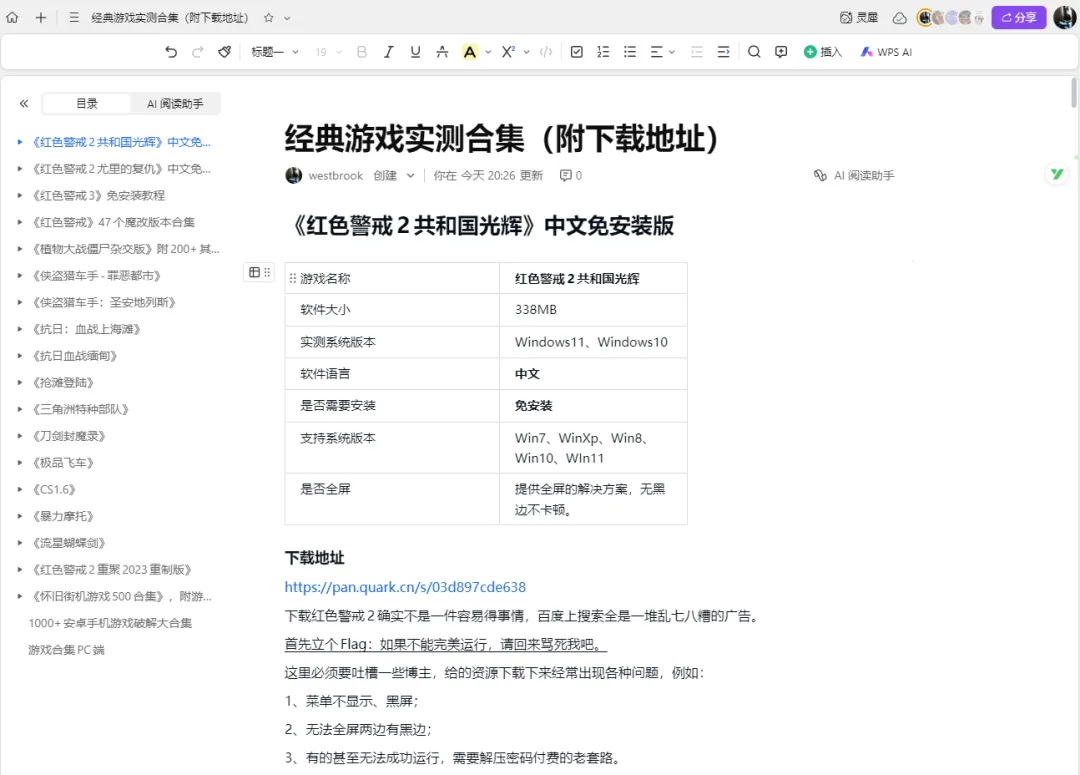Expand 《红色警戒 2 共和国光辉》 outline item

pyautogui.click(x=19, y=142)
